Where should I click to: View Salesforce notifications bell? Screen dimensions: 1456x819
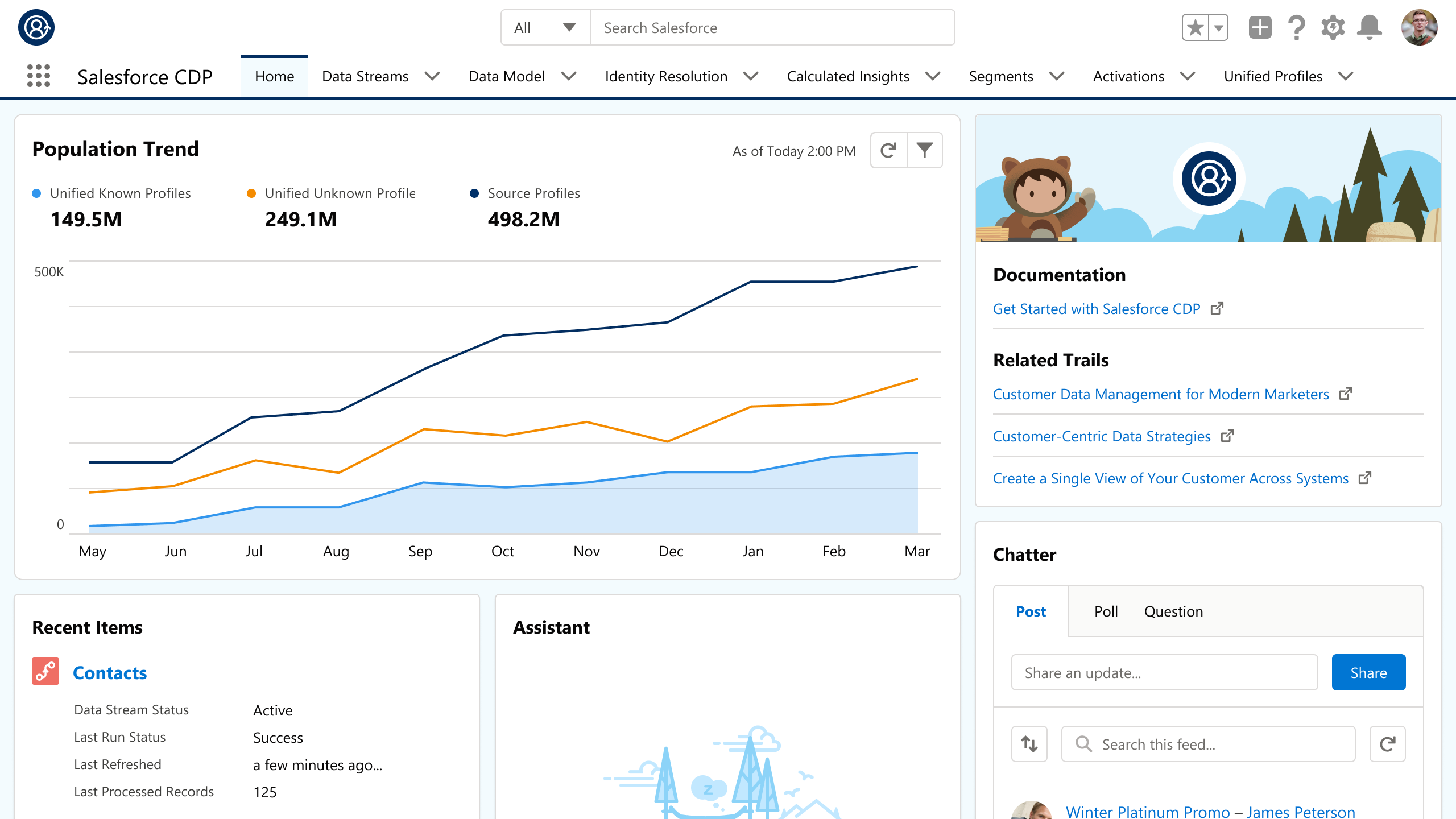coord(1370,27)
